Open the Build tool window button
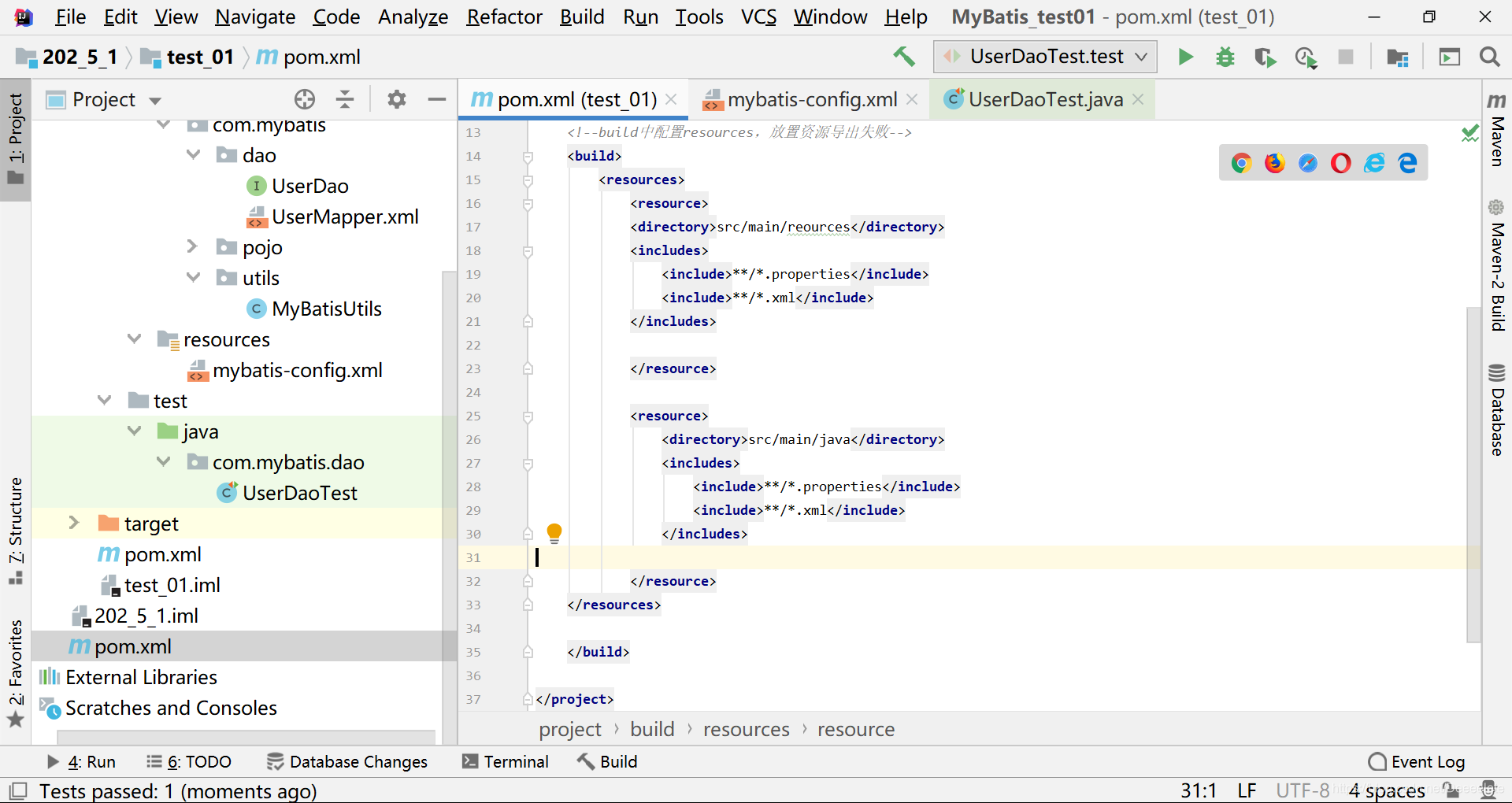 click(x=607, y=761)
